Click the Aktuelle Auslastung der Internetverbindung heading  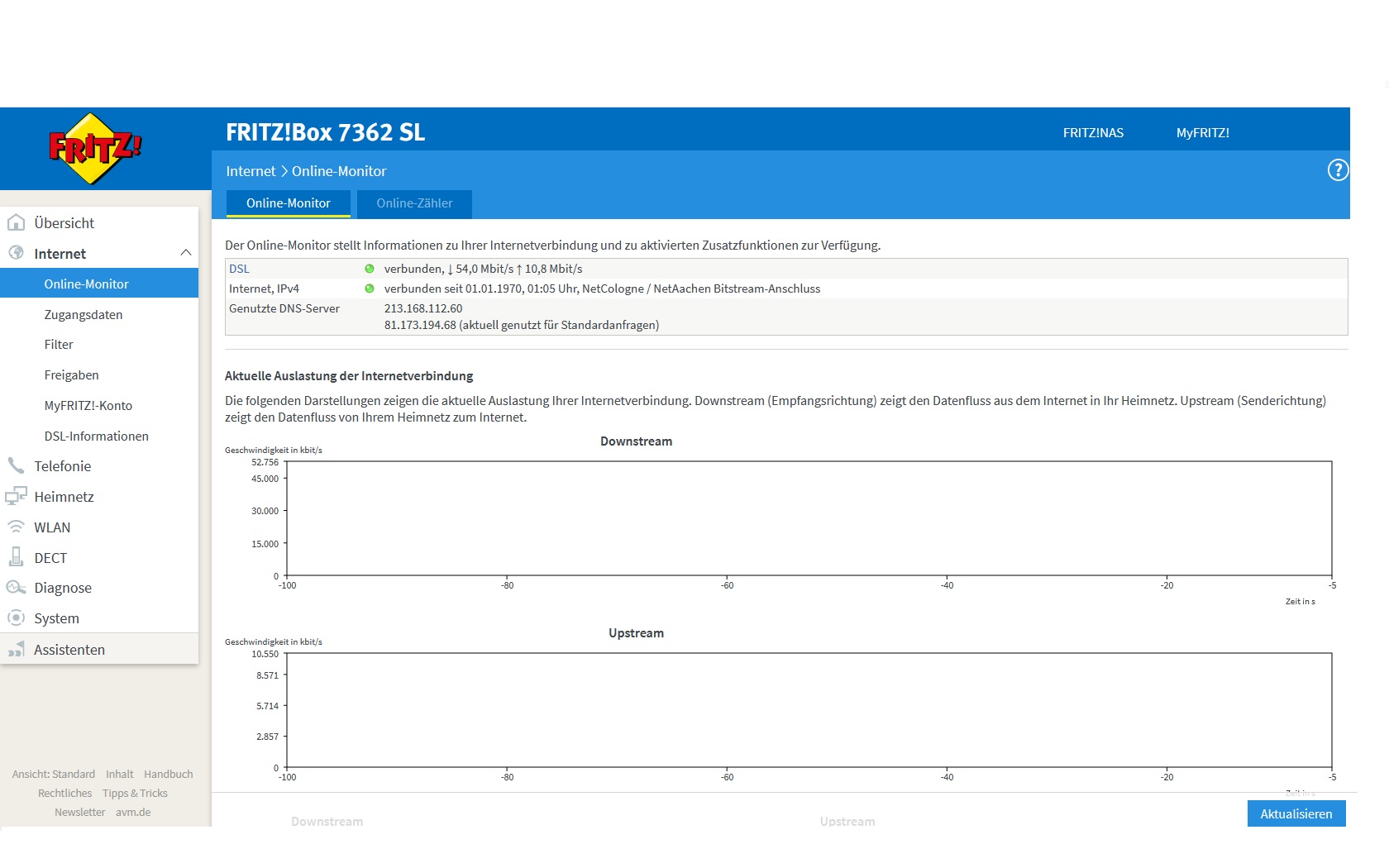pos(349,375)
